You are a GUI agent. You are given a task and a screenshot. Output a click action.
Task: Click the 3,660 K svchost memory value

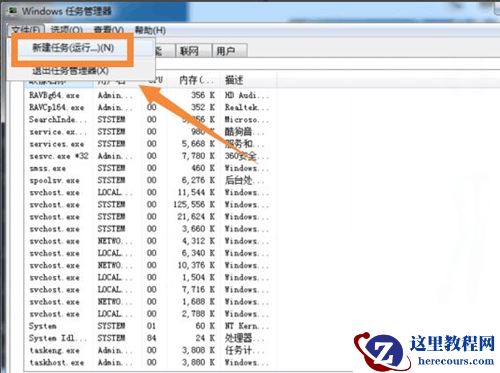click(x=198, y=229)
